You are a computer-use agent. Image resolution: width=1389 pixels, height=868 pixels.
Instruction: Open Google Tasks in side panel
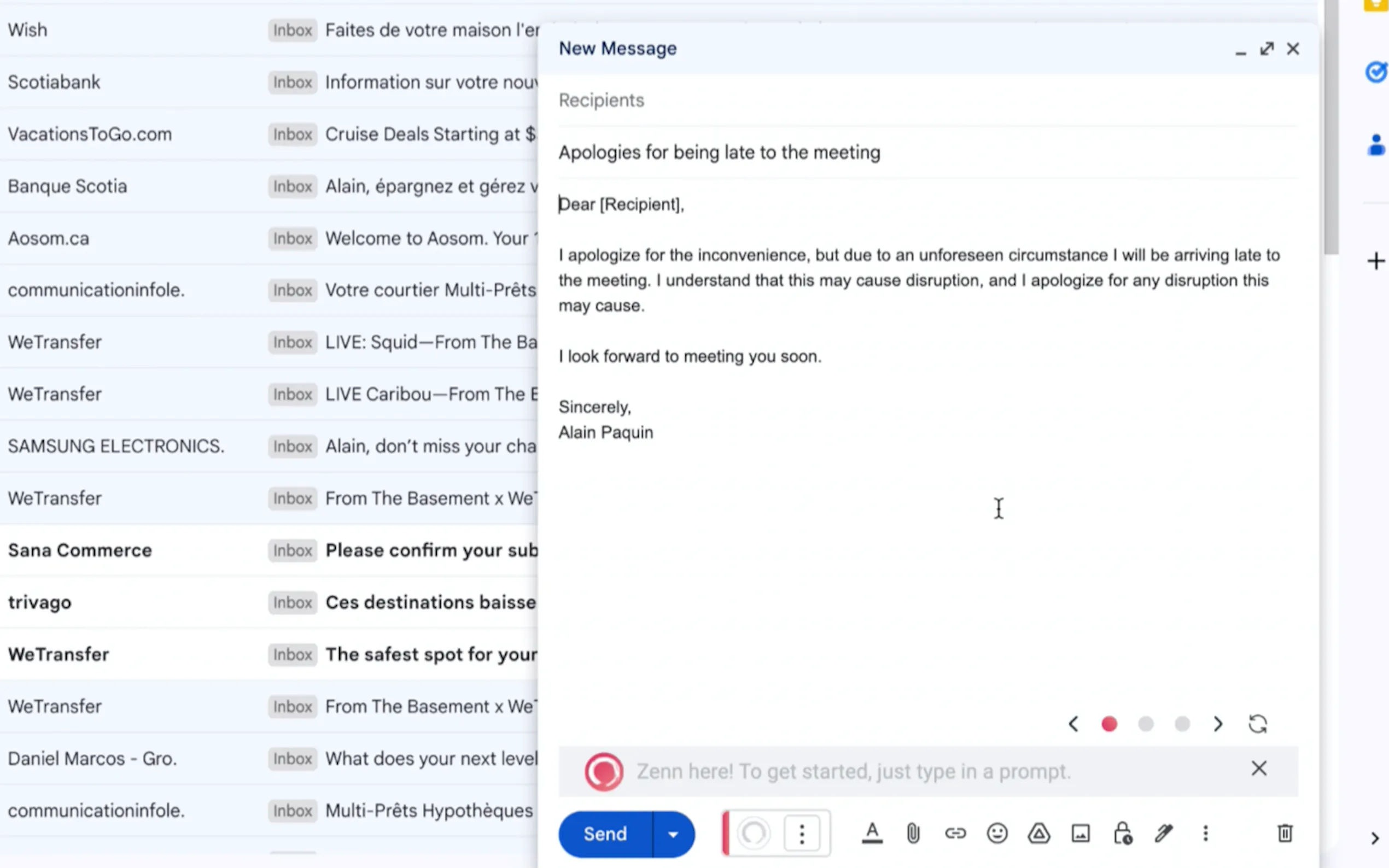[1376, 72]
